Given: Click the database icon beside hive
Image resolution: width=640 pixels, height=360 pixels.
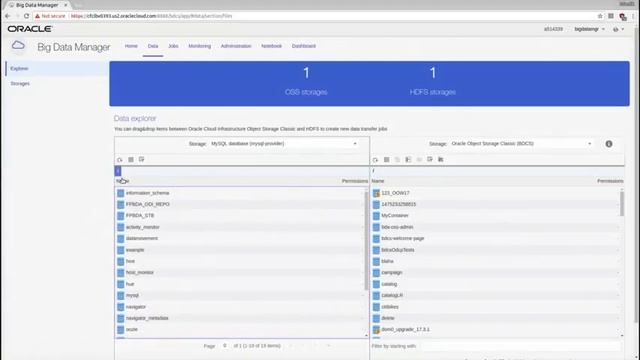Looking at the screenshot, I should click(x=120, y=261).
